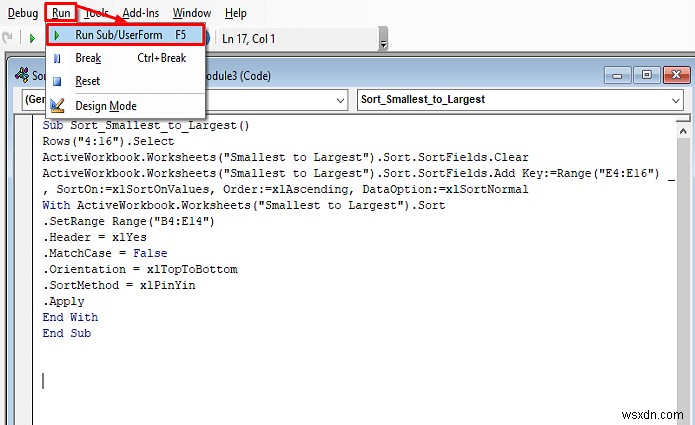Click the Break pause icon in menu
Screen dimensions: 695x425
57,58
